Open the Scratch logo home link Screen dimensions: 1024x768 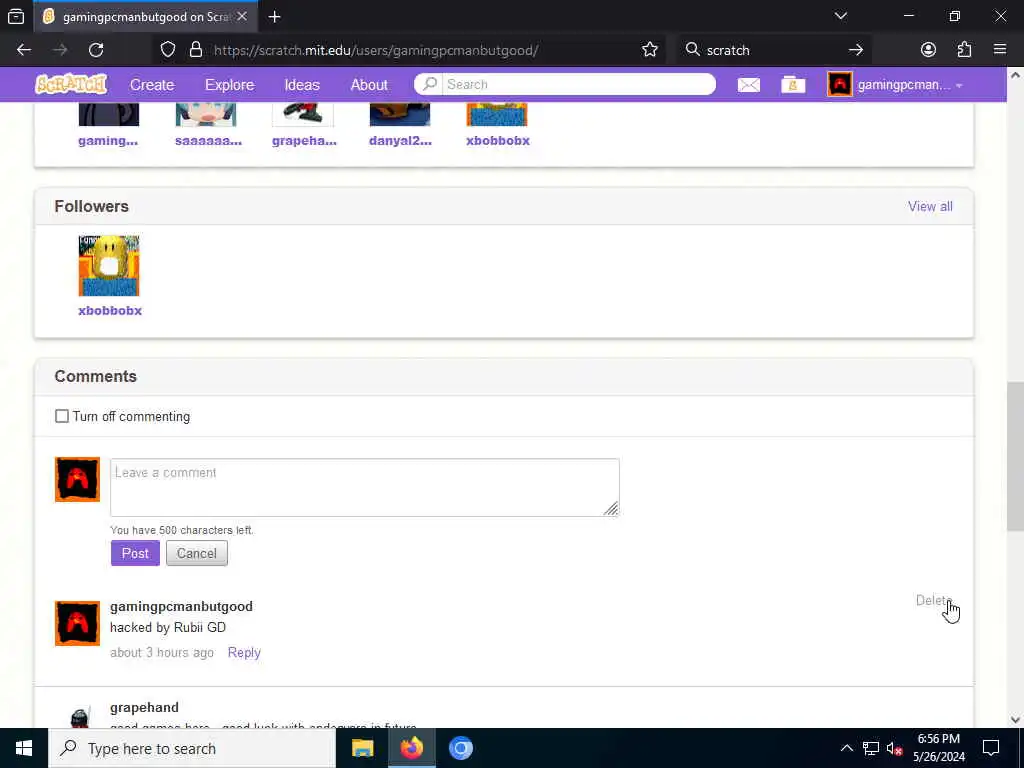click(71, 84)
